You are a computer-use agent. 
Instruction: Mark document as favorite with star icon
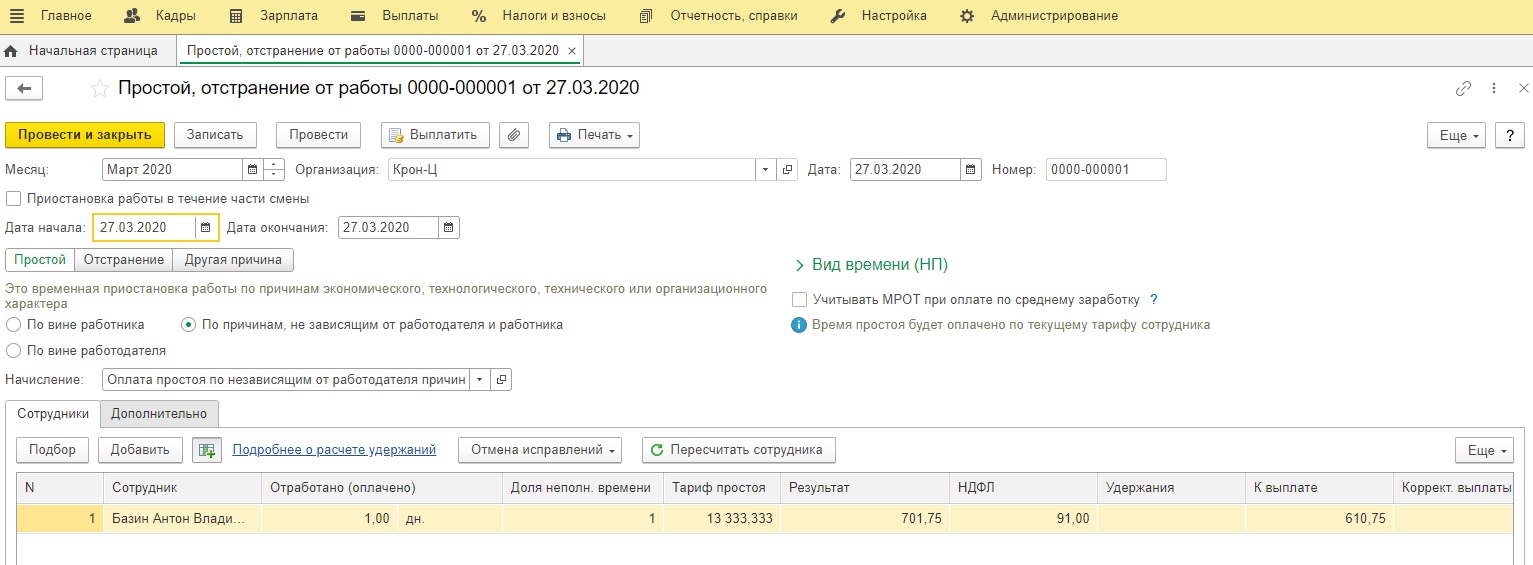coord(100,89)
